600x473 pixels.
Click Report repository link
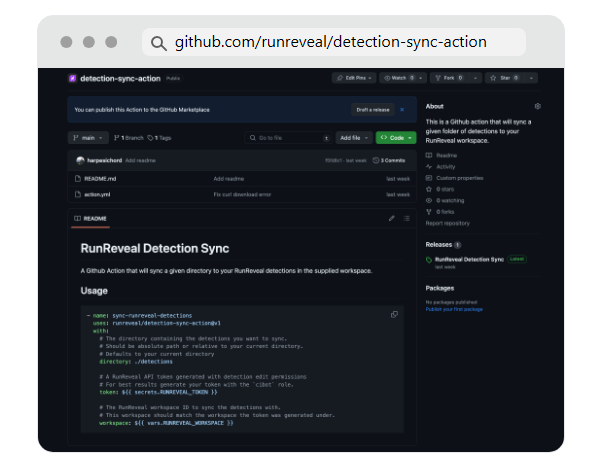pos(447,223)
